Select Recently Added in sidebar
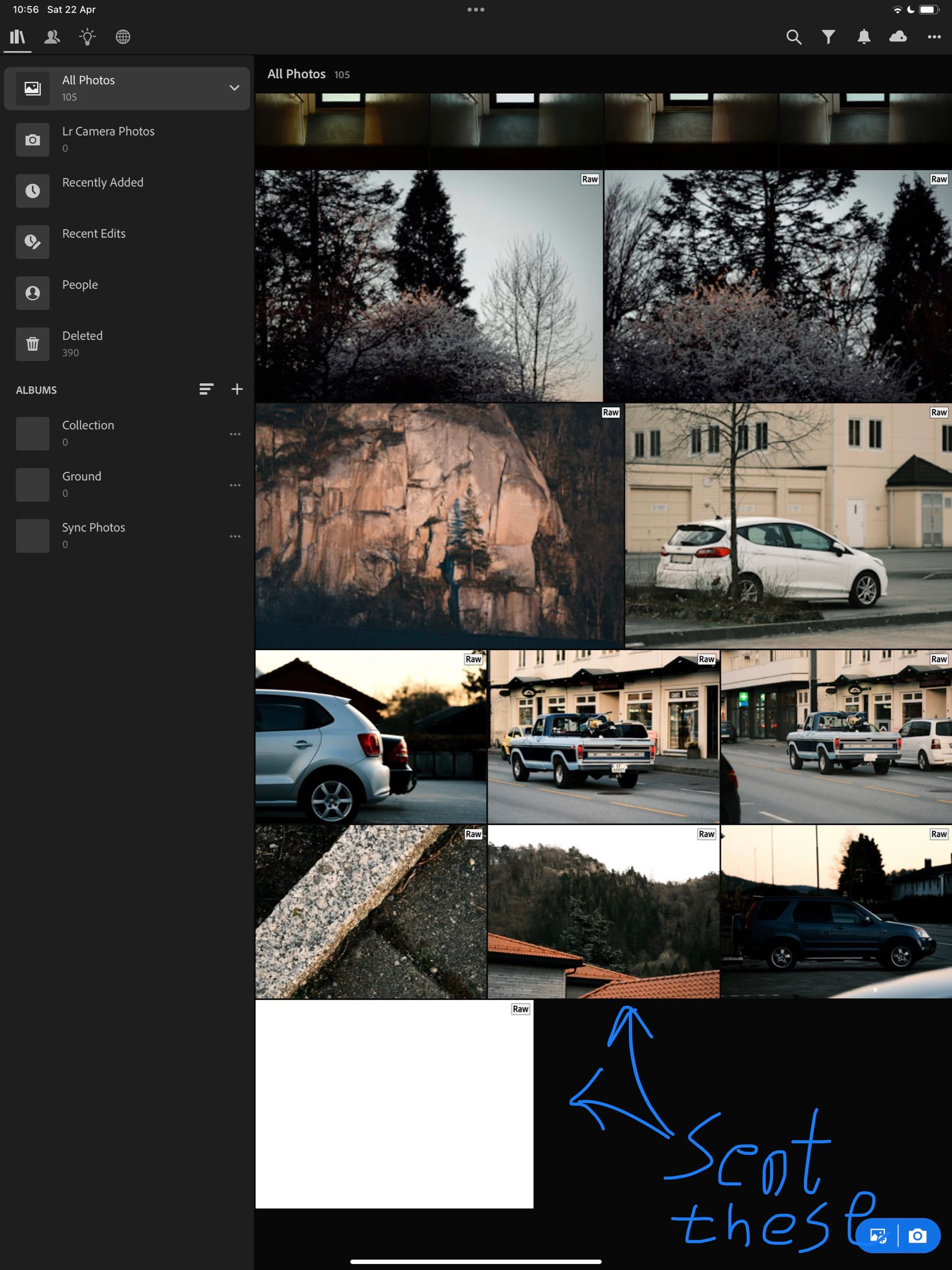Screen dimensions: 952x1270 click(102, 183)
